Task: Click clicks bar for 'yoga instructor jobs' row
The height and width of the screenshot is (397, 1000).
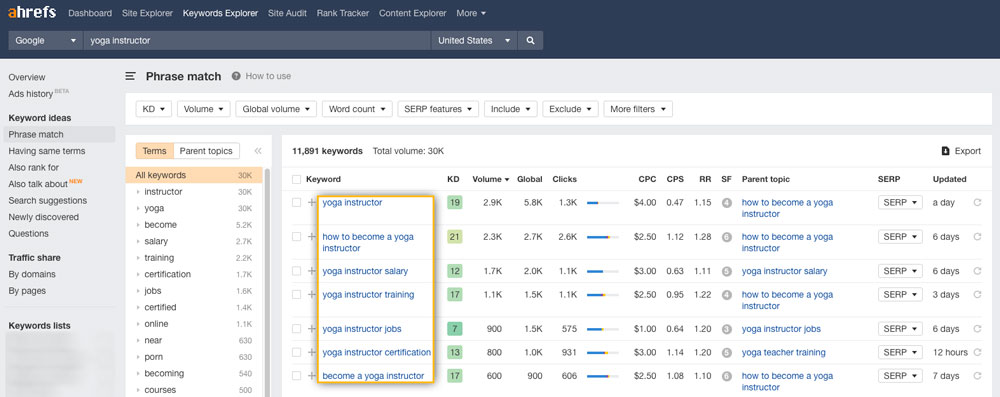Action: [x=603, y=329]
